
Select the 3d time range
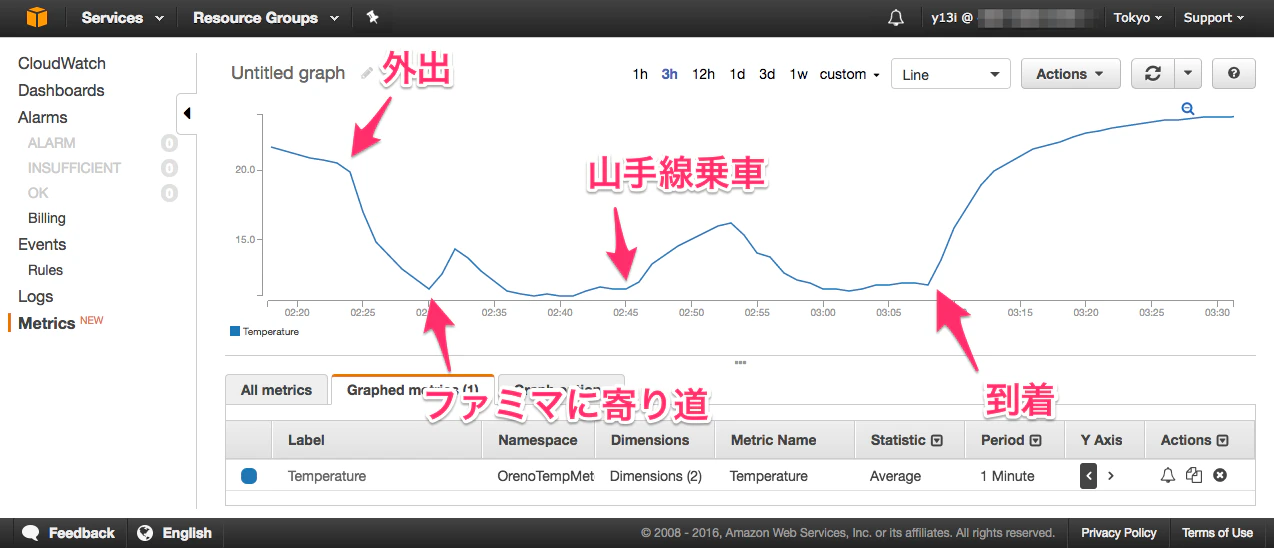767,74
